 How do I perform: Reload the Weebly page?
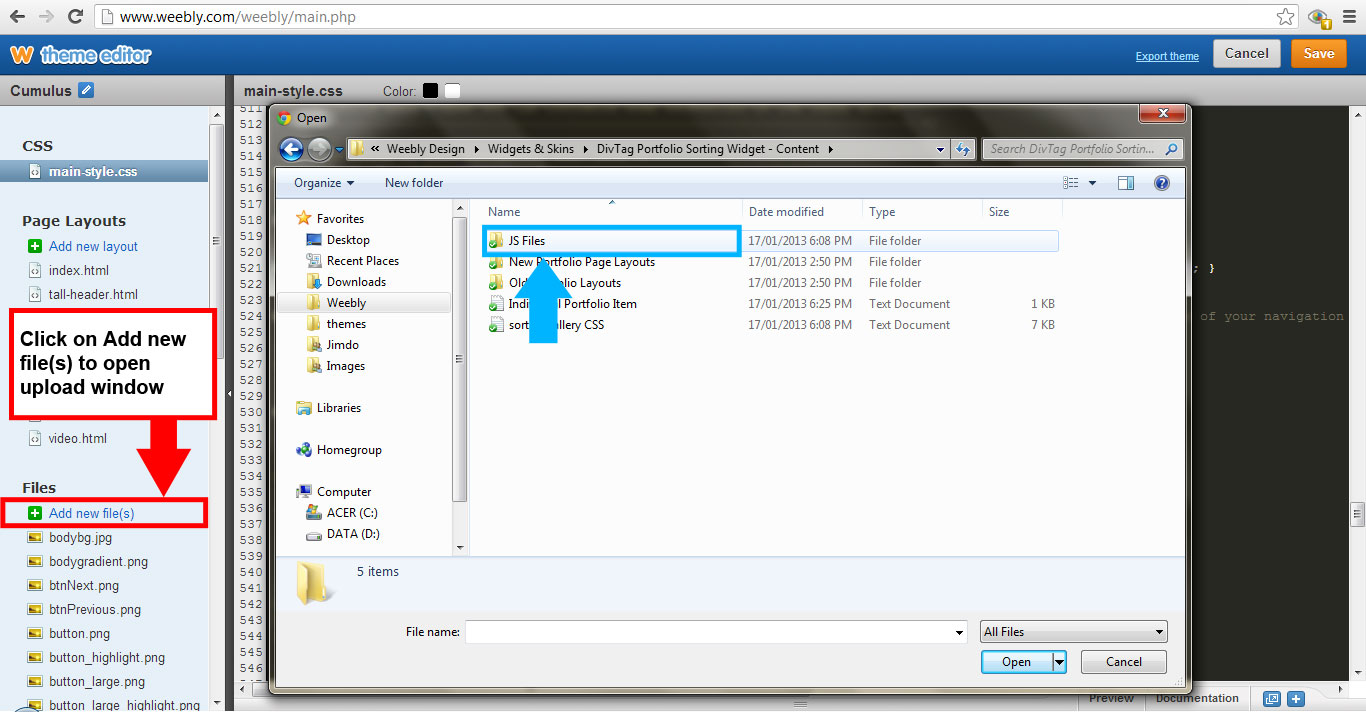click(76, 17)
